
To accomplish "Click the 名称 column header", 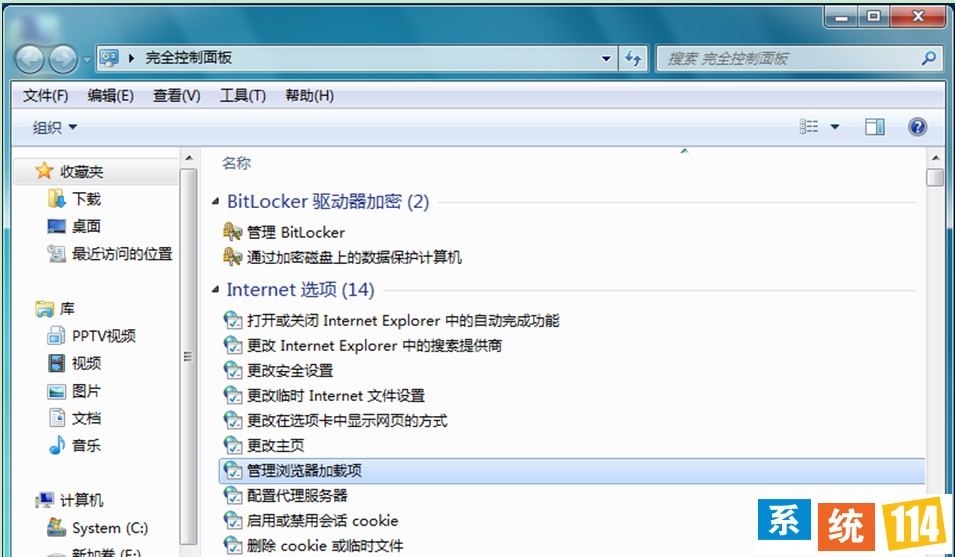I will coord(236,163).
